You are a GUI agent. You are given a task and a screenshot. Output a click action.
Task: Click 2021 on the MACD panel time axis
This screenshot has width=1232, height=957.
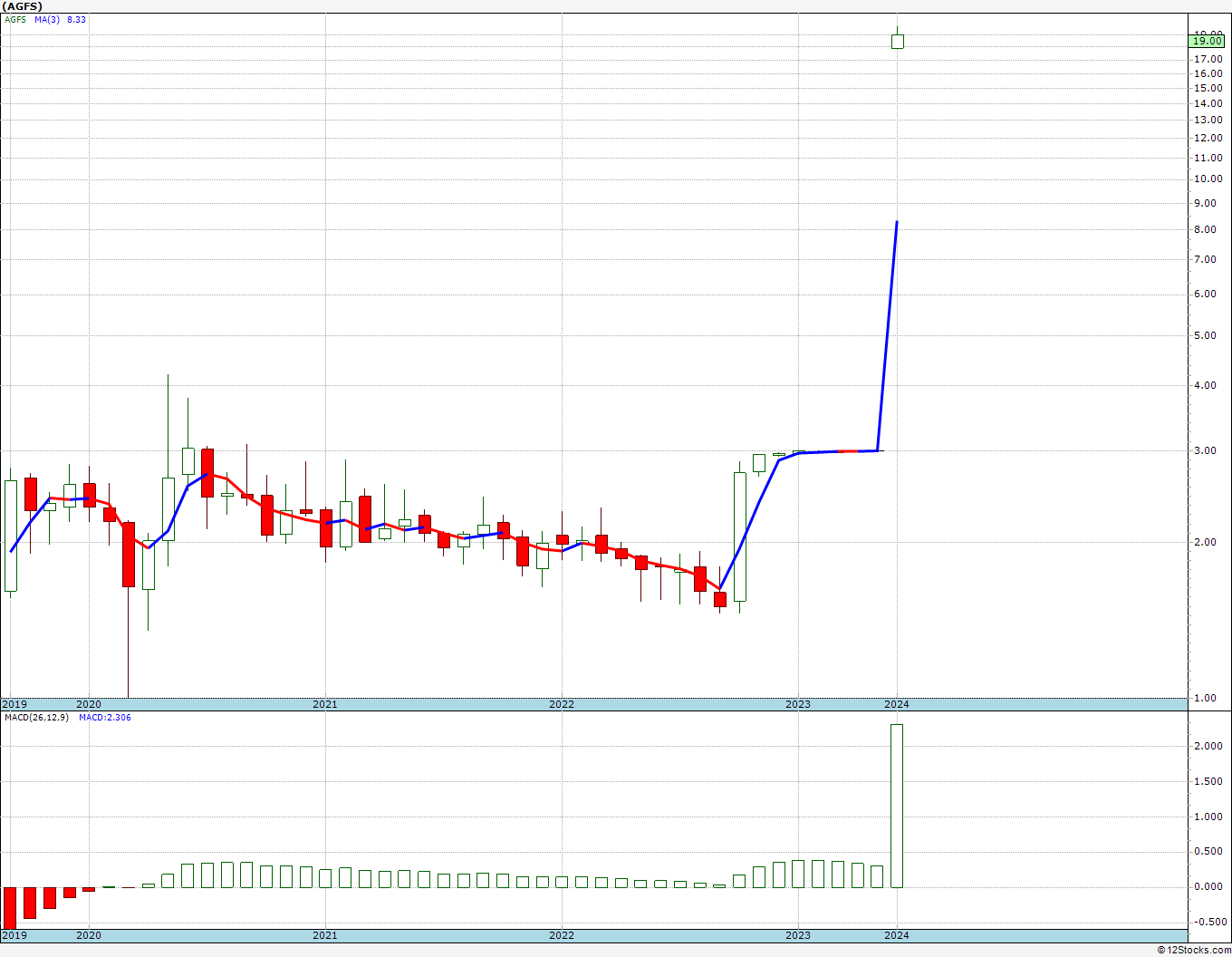click(x=325, y=935)
